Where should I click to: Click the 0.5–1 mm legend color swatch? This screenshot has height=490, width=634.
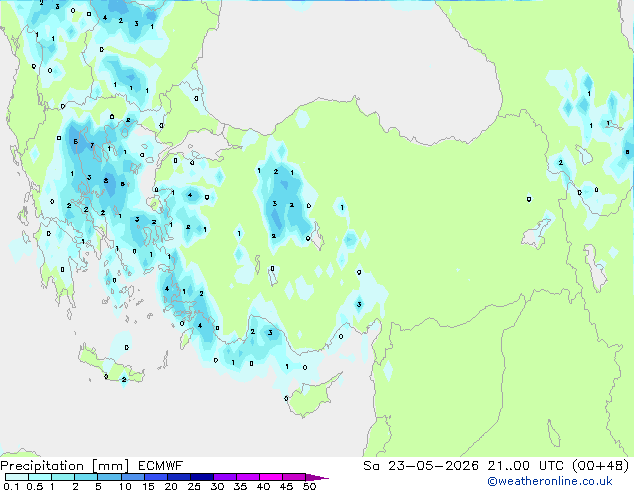pos(40,477)
